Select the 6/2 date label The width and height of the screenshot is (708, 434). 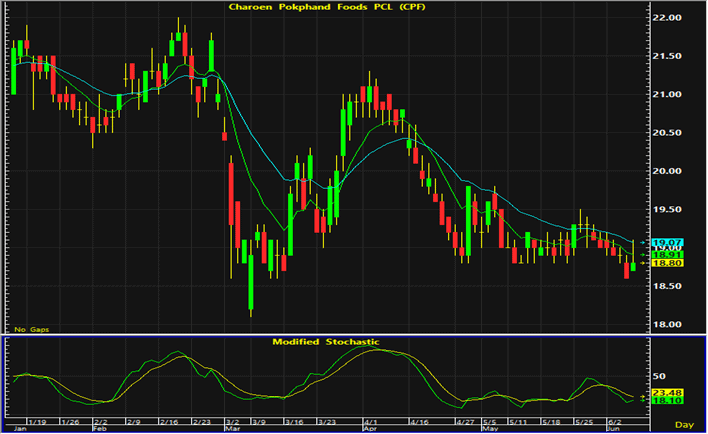click(x=615, y=422)
